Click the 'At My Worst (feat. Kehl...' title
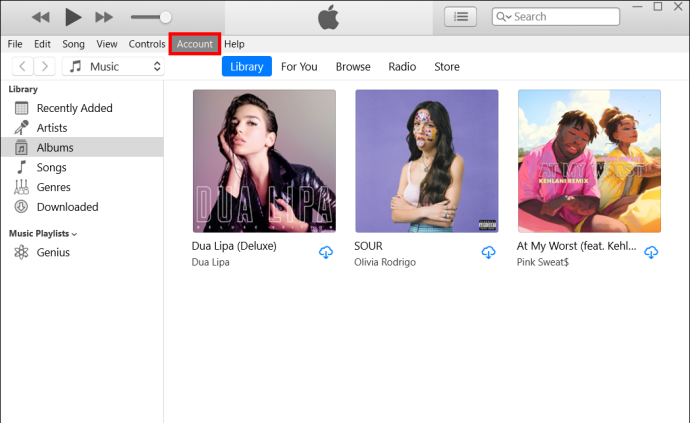The image size is (690, 423). point(576,246)
